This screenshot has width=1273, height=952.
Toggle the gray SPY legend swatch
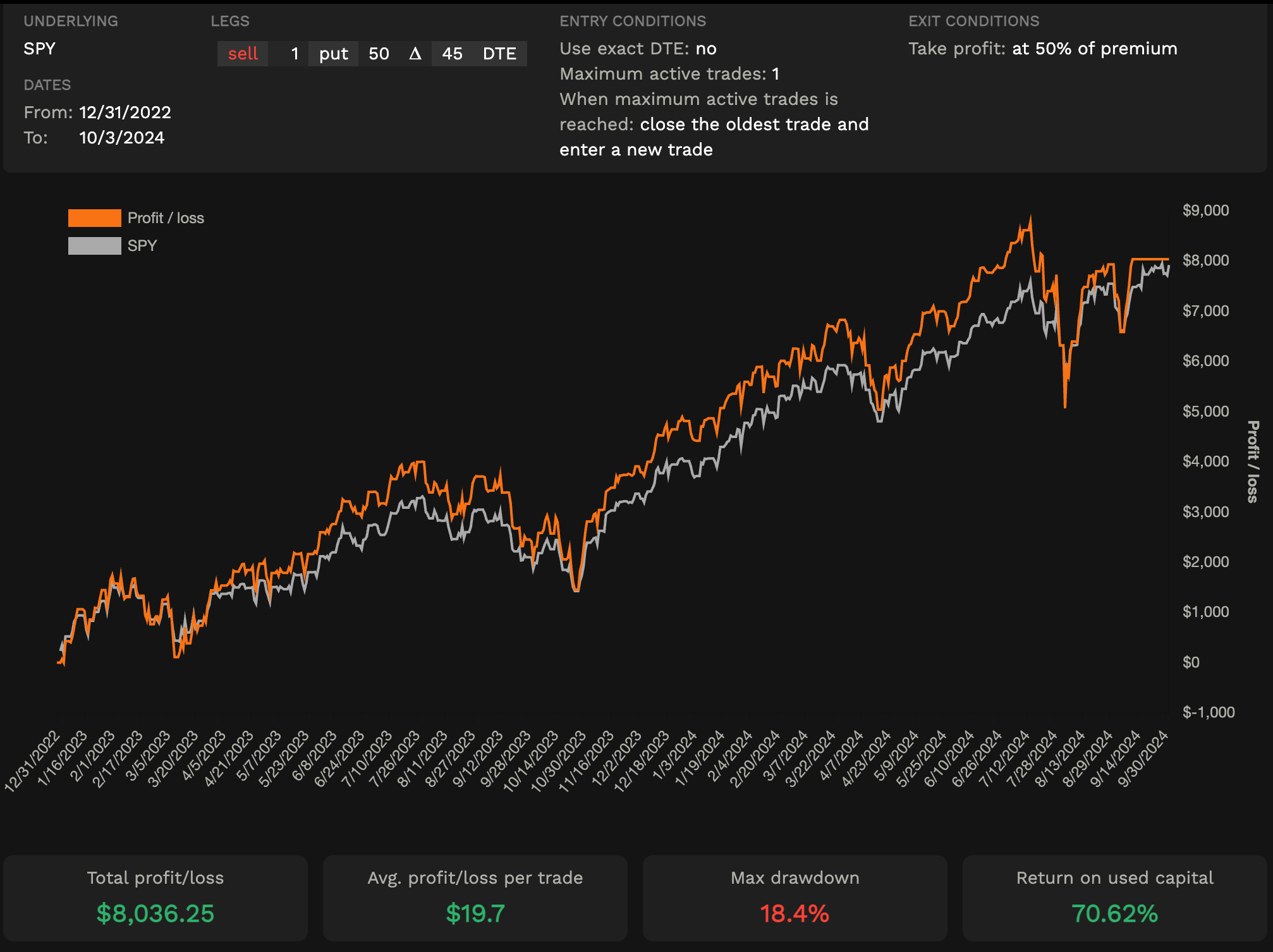coord(94,246)
